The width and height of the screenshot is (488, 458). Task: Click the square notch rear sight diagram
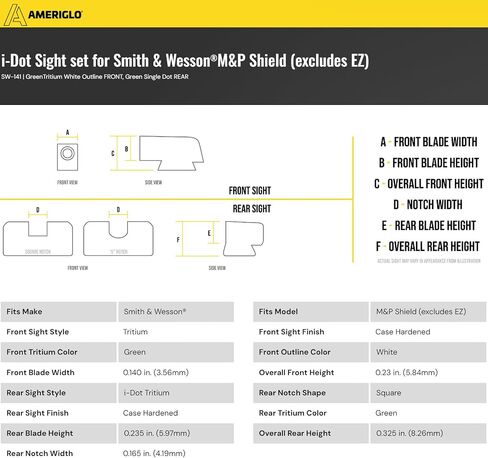38,238
